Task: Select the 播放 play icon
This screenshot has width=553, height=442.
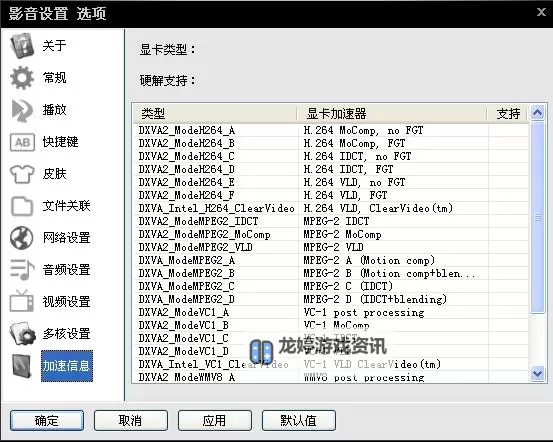Action: pos(22,110)
